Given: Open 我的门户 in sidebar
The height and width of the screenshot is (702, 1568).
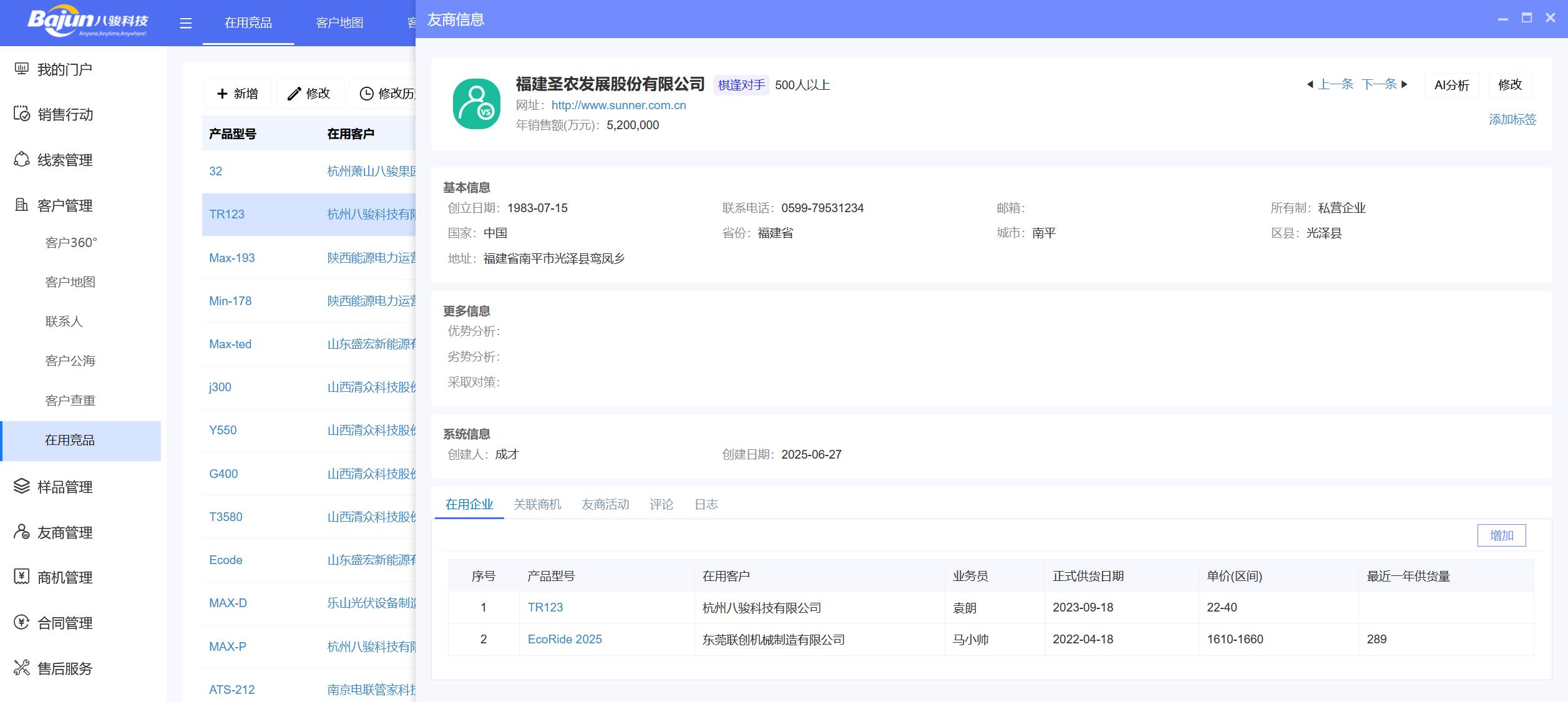Looking at the screenshot, I should click(x=64, y=69).
